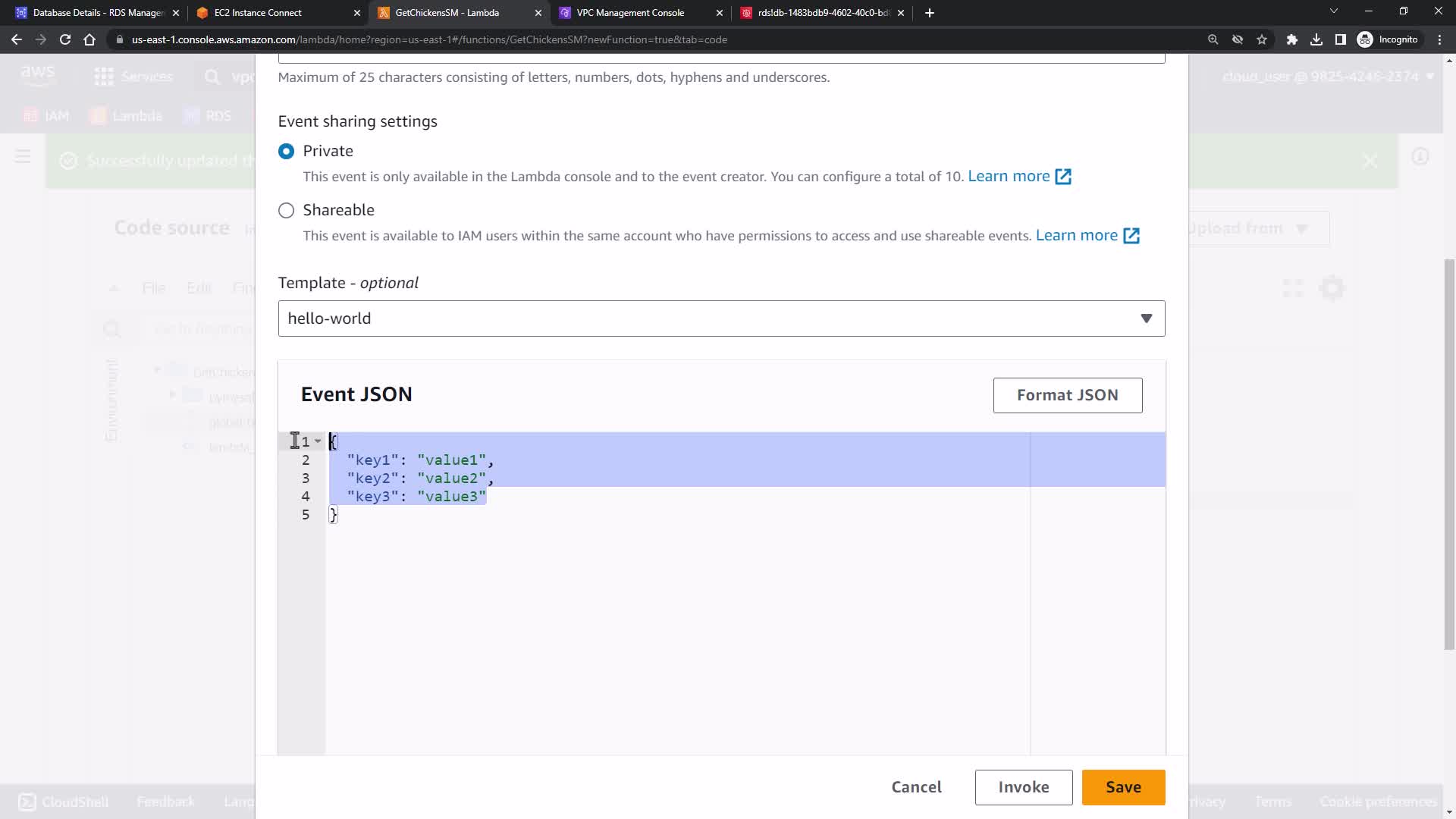Bookmark page with star icon

tap(1262, 39)
